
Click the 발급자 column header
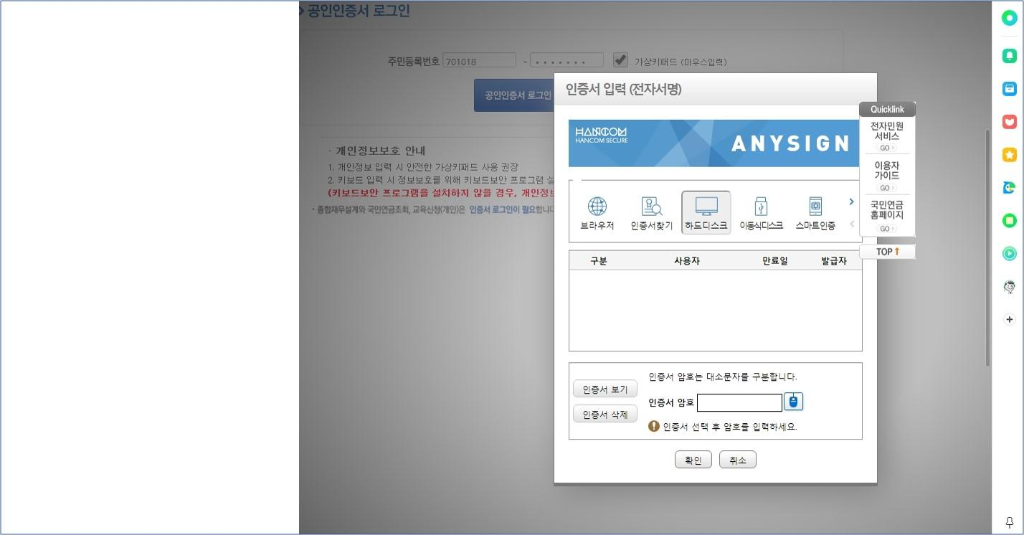point(834,261)
